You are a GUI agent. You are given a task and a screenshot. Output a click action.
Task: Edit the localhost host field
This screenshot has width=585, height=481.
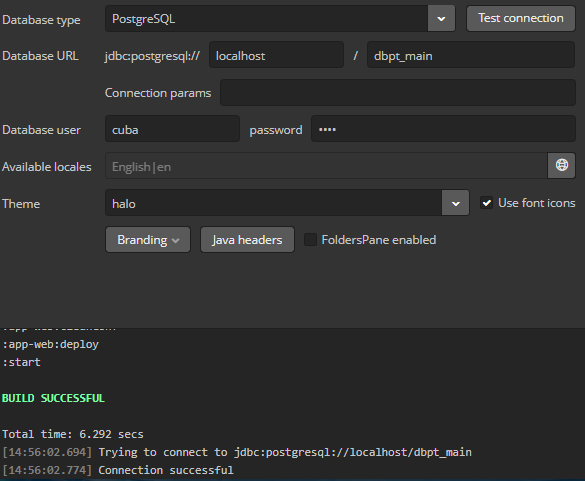click(276, 55)
